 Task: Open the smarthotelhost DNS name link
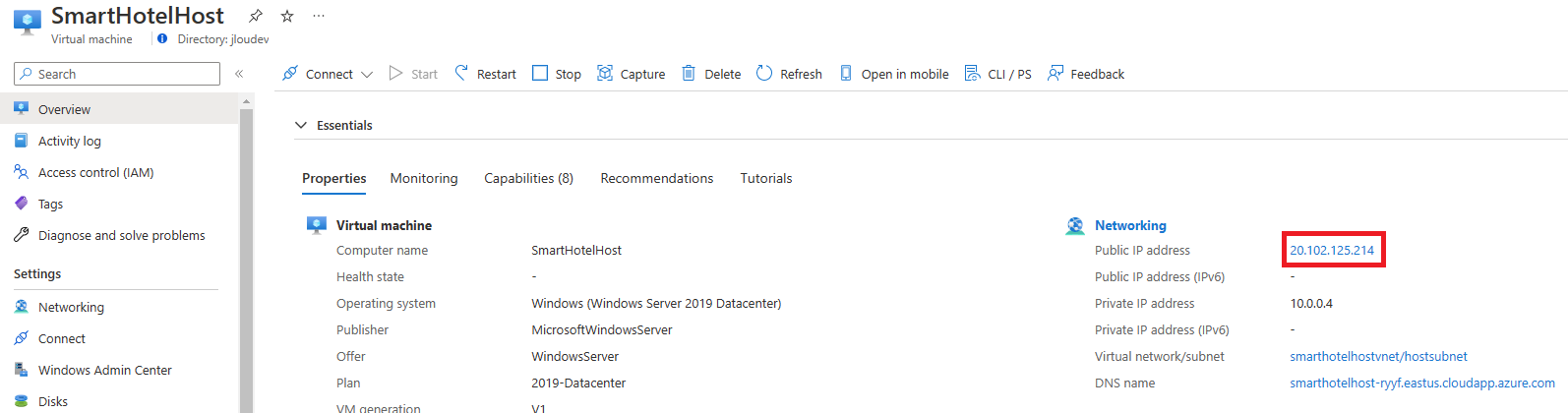(x=1422, y=383)
